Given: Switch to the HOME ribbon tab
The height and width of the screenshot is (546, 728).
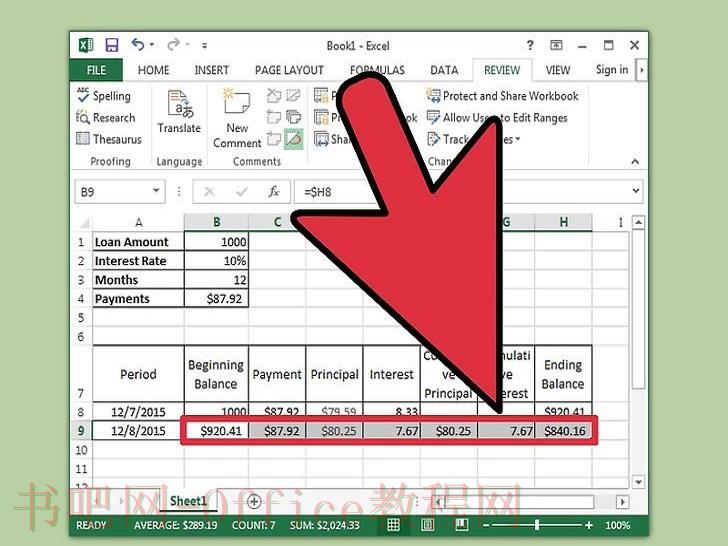Looking at the screenshot, I should [153, 70].
